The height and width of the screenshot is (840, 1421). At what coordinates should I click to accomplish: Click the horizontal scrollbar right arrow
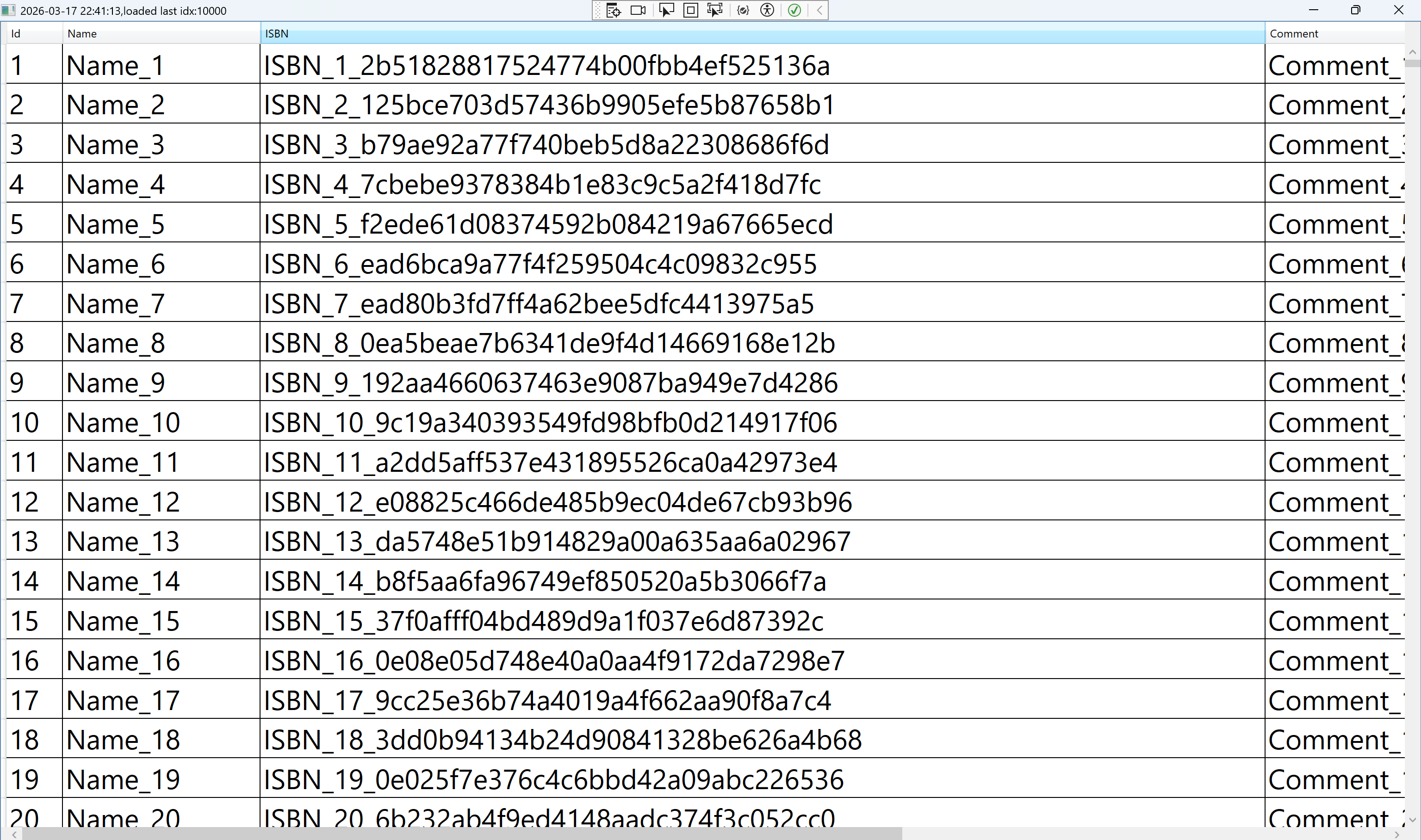[x=1396, y=834]
